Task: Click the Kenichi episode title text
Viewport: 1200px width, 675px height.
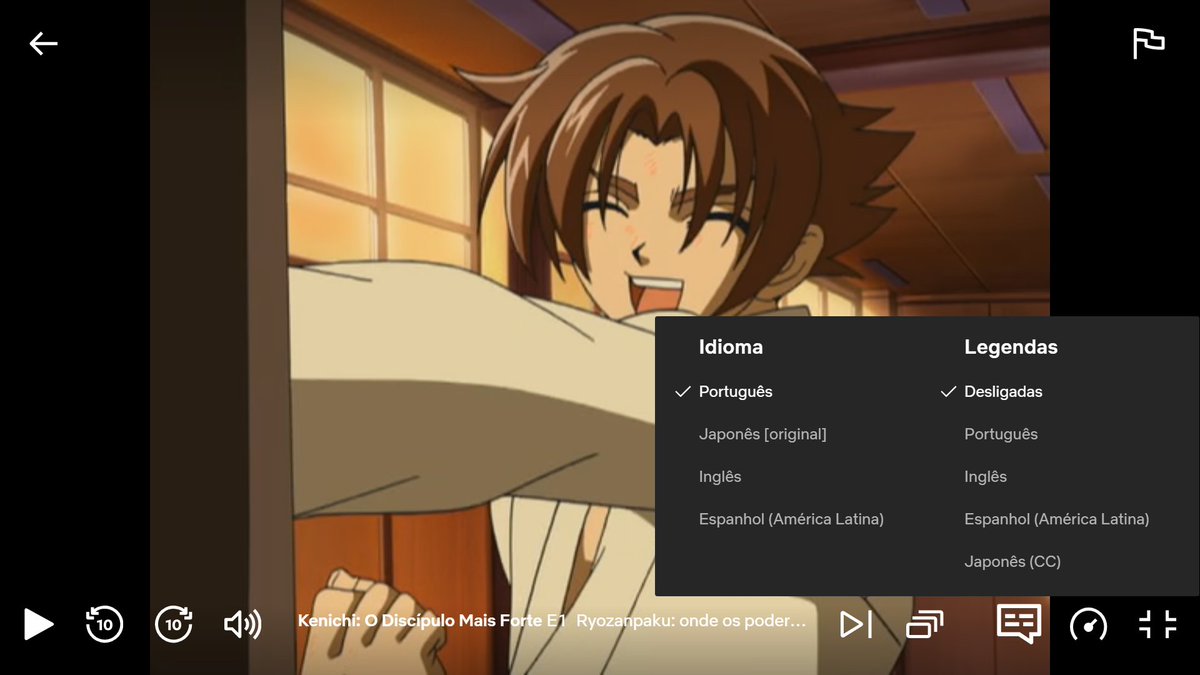Action: click(x=551, y=621)
